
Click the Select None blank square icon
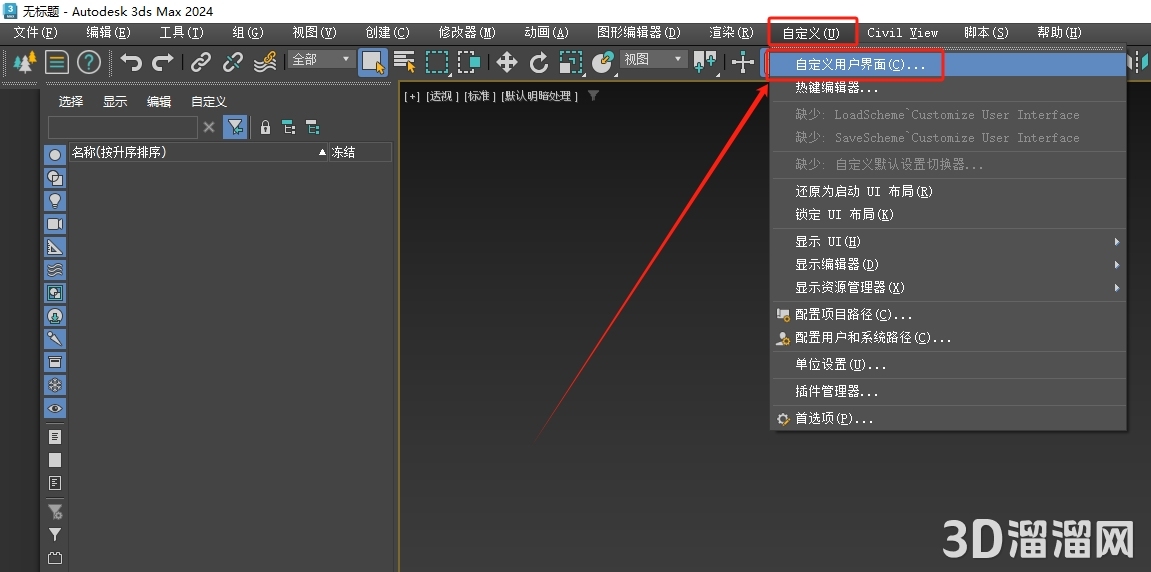point(55,460)
